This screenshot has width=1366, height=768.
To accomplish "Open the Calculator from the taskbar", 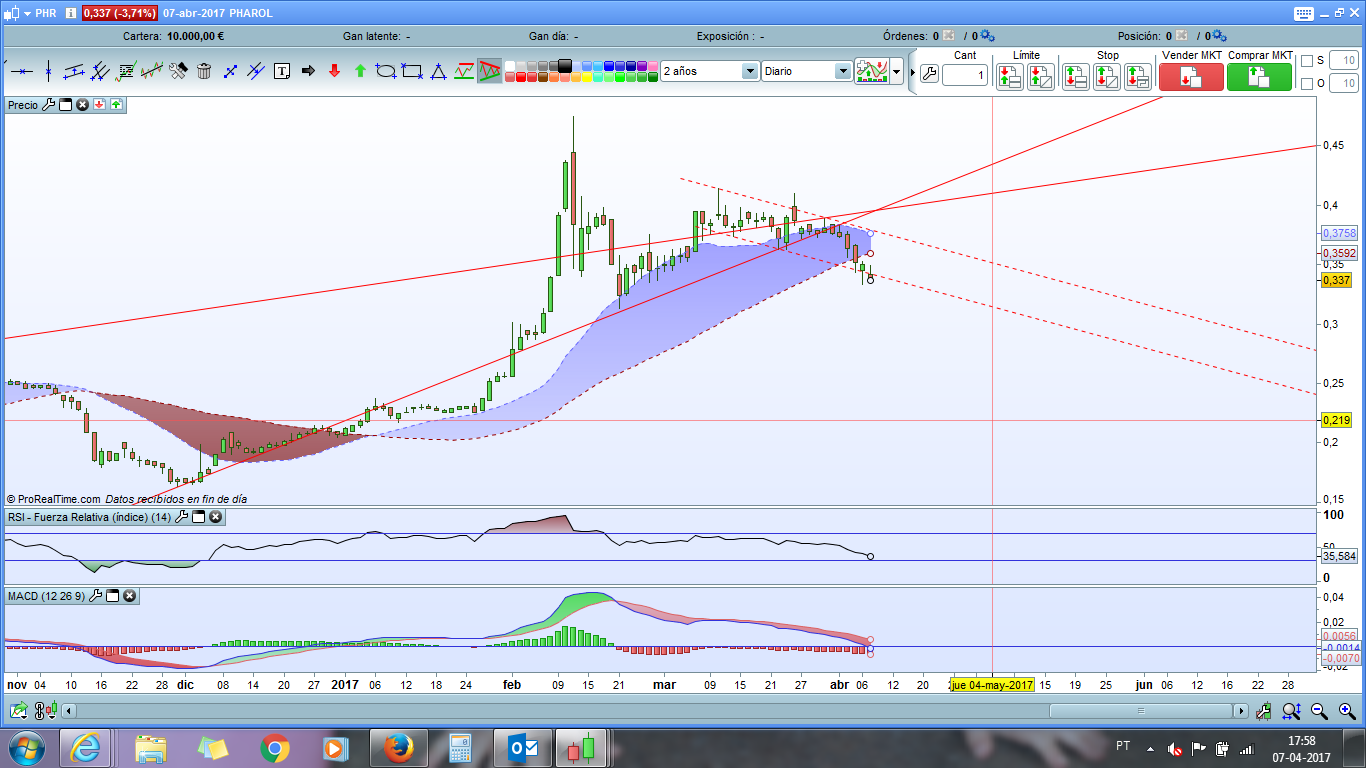I will coord(460,747).
